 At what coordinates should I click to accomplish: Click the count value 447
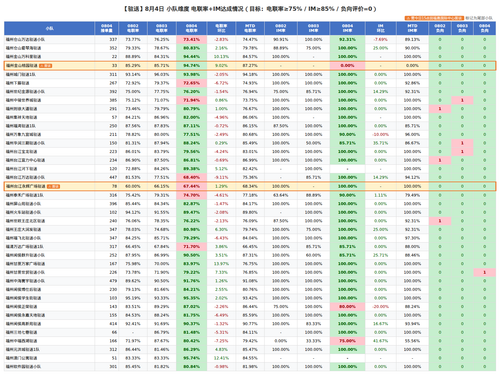click(113, 177)
